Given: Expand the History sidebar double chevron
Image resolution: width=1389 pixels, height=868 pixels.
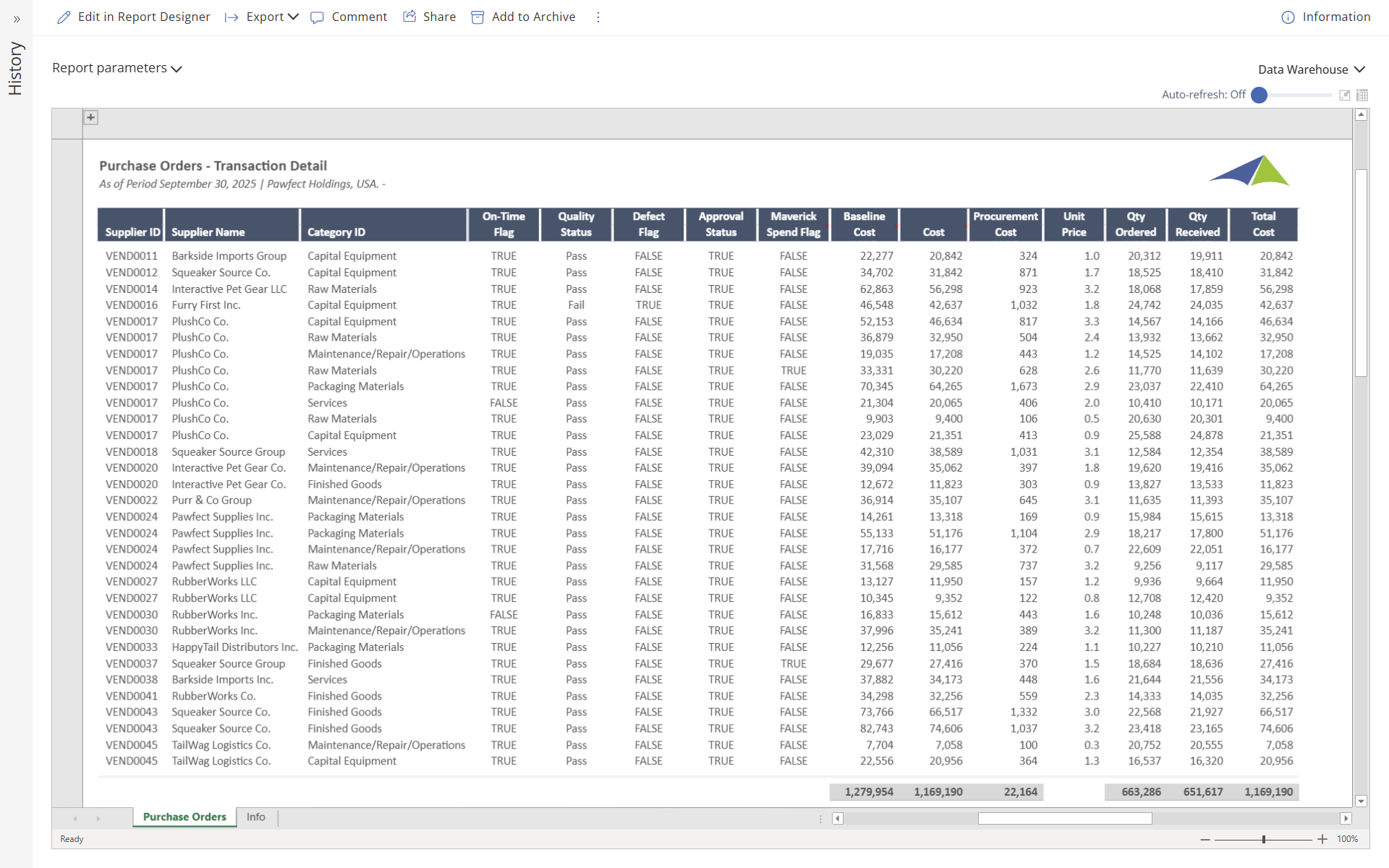Looking at the screenshot, I should pos(17,20).
